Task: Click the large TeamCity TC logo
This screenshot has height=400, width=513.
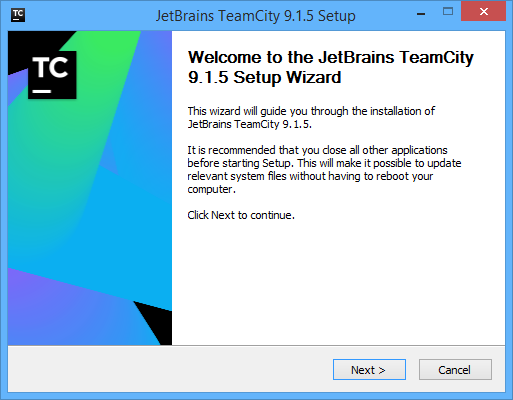Action: tap(52, 75)
